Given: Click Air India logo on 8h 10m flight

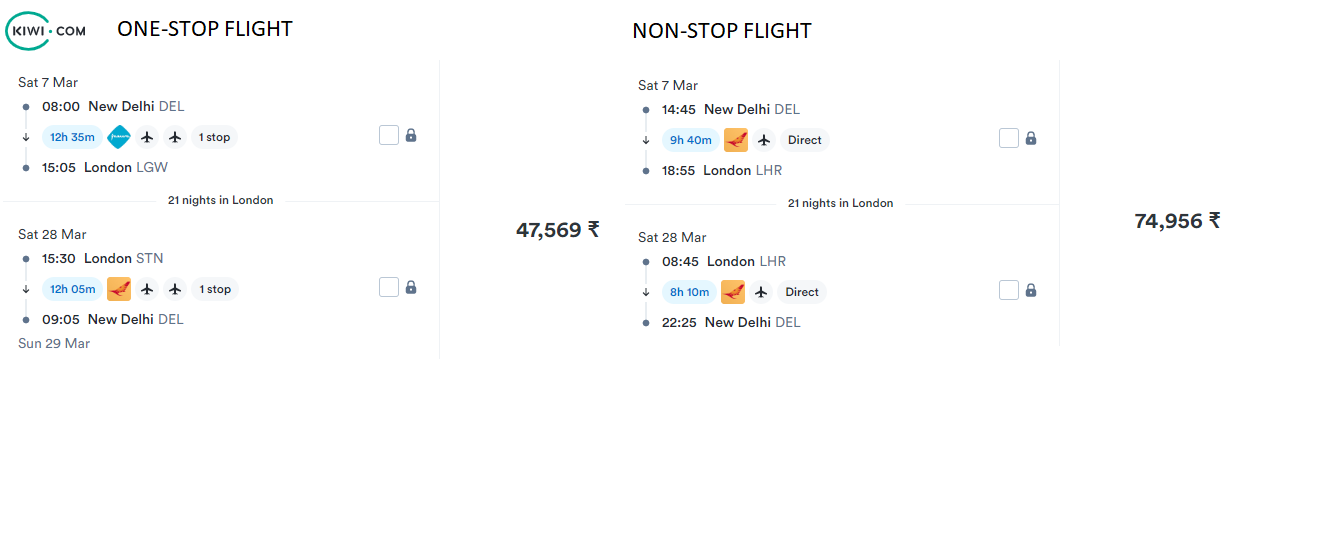Looking at the screenshot, I should click(733, 292).
